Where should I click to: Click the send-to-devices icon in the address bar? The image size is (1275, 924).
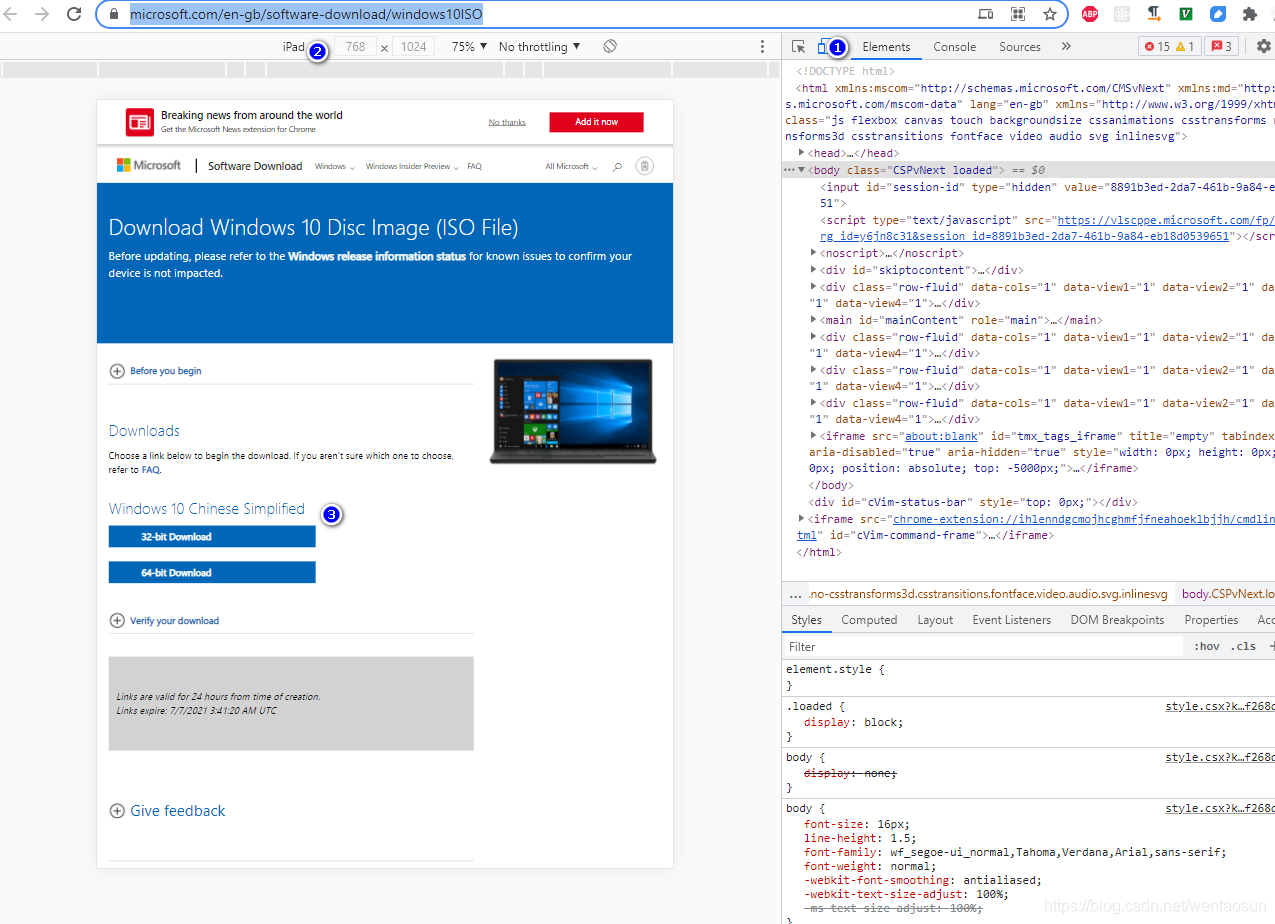(x=986, y=14)
